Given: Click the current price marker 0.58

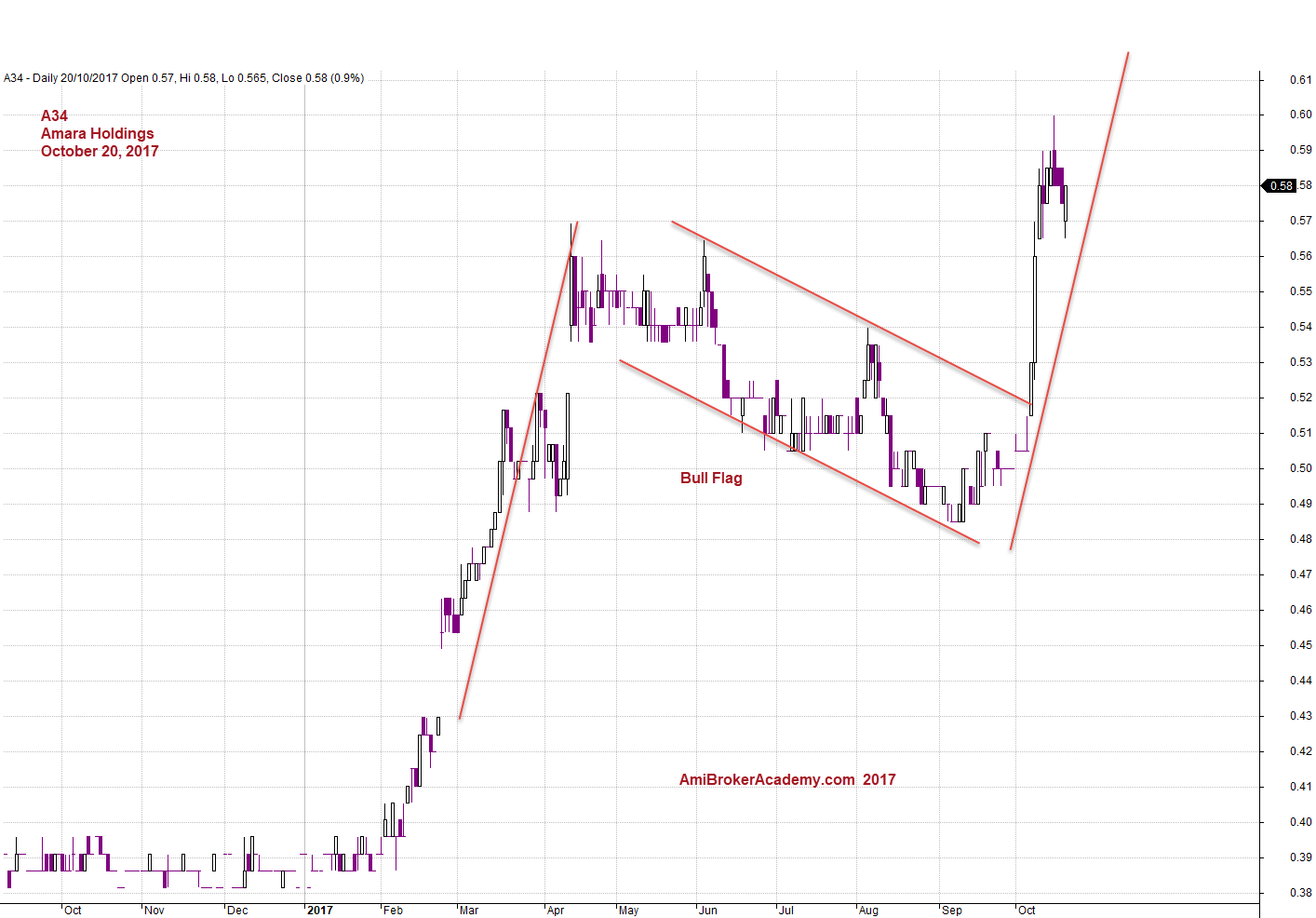Looking at the screenshot, I should point(1279,185).
